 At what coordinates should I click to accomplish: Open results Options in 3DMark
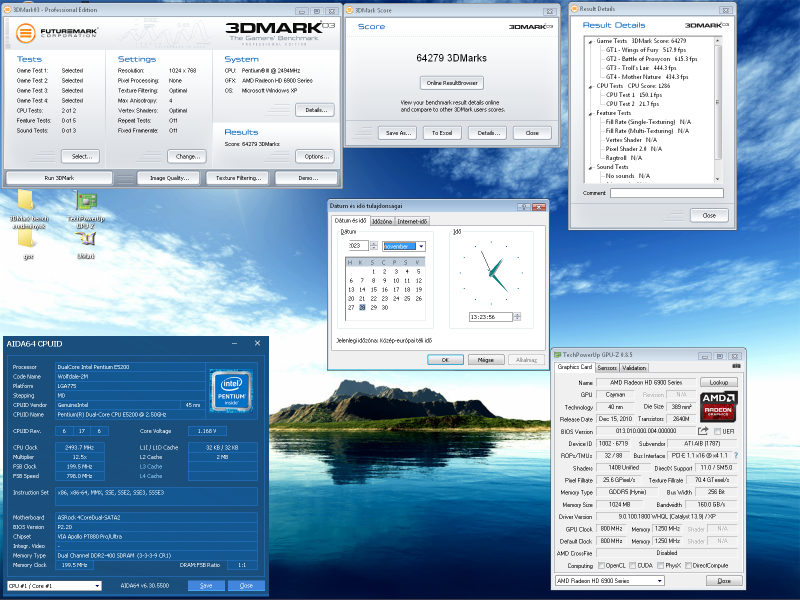[315, 157]
